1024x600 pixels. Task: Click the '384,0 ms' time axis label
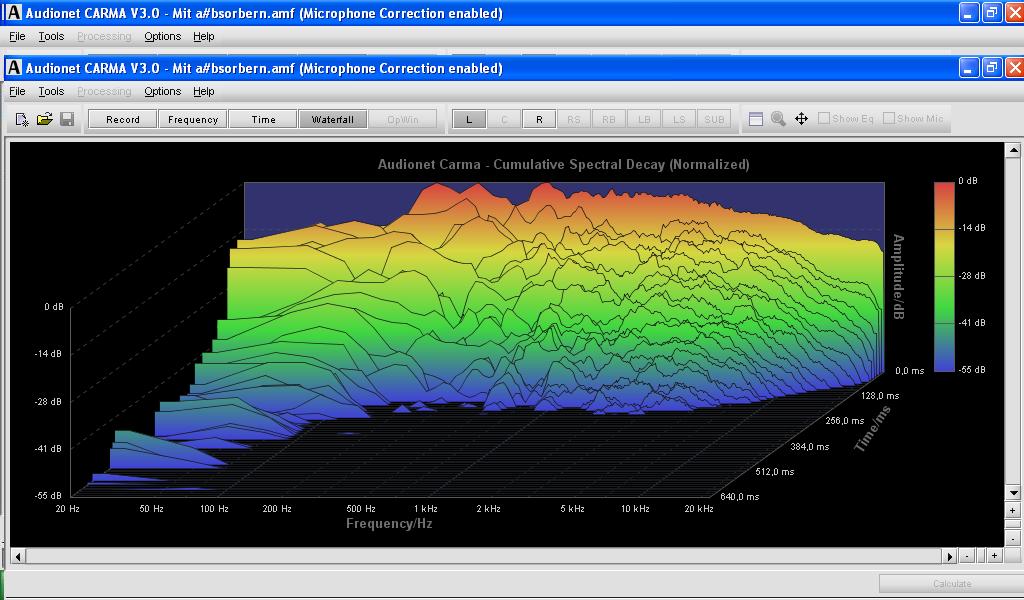click(810, 447)
